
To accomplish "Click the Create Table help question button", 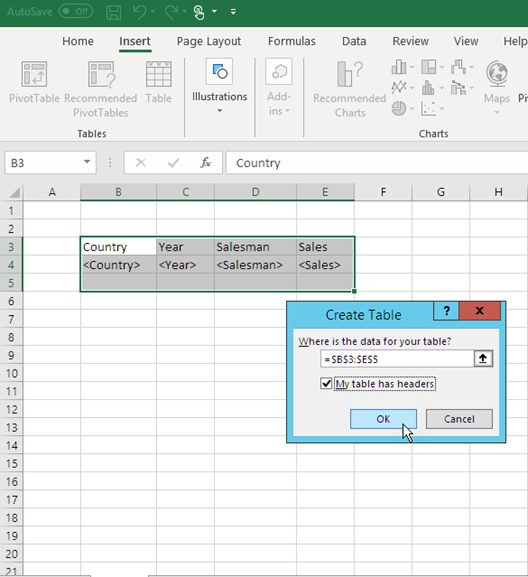I will (446, 311).
